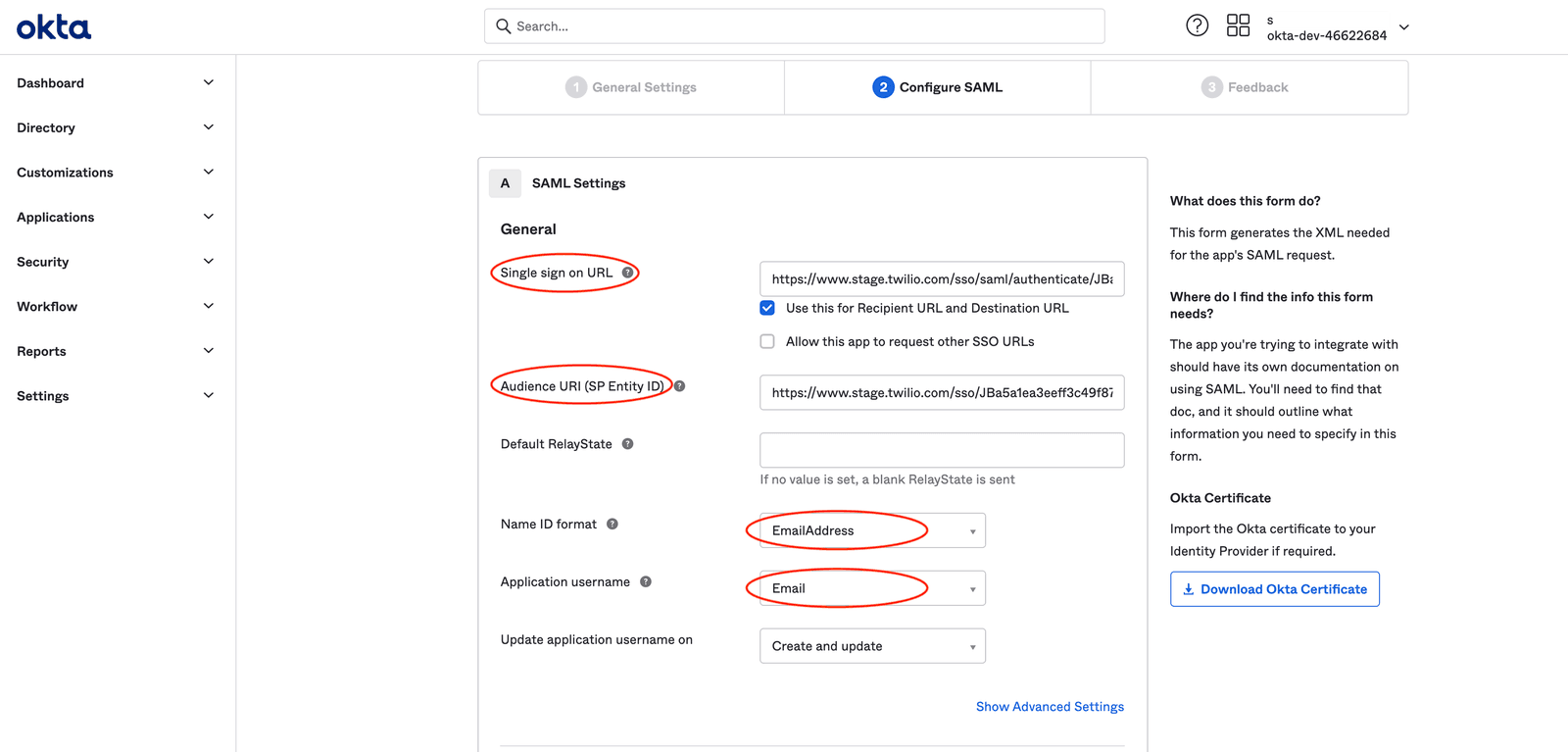The image size is (1568, 752).
Task: Click help icon beside Audience URI label
Action: click(680, 386)
